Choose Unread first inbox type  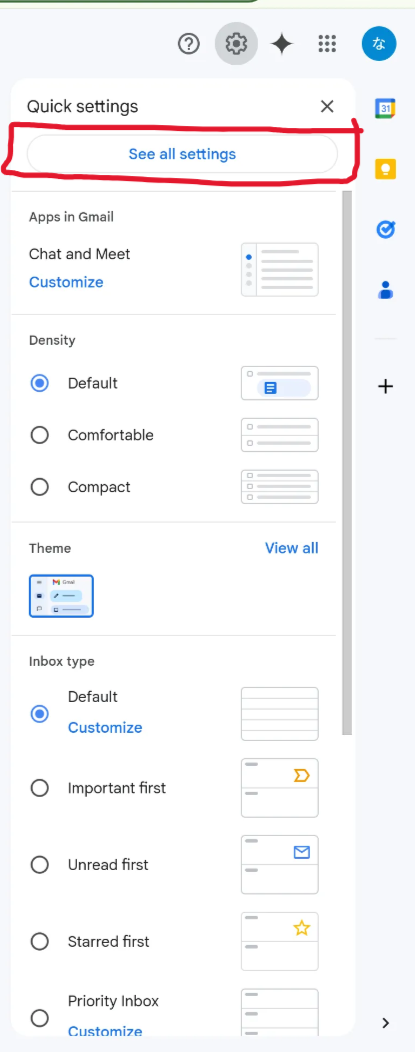(x=40, y=865)
